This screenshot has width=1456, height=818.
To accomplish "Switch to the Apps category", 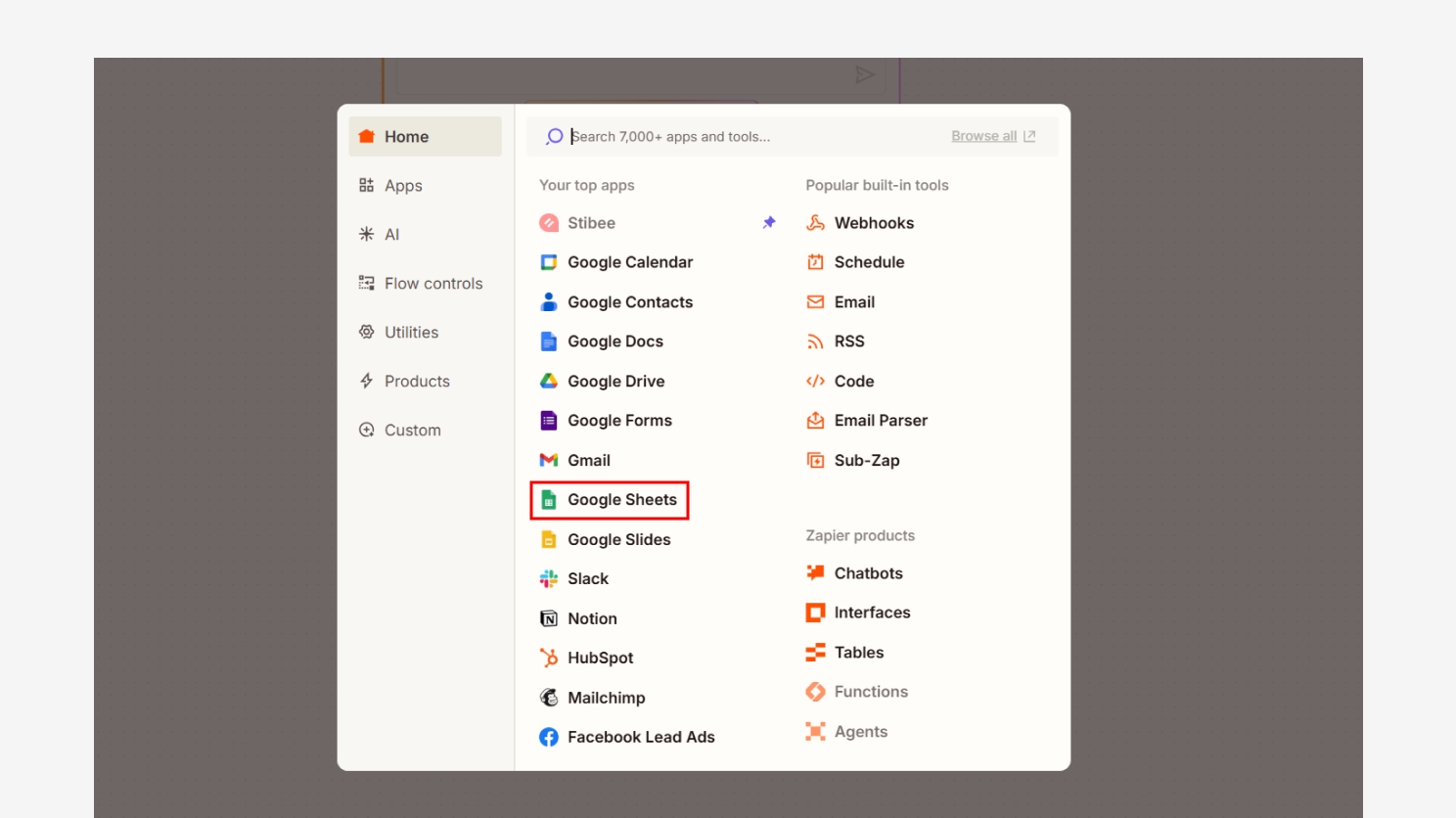I will click(x=403, y=186).
